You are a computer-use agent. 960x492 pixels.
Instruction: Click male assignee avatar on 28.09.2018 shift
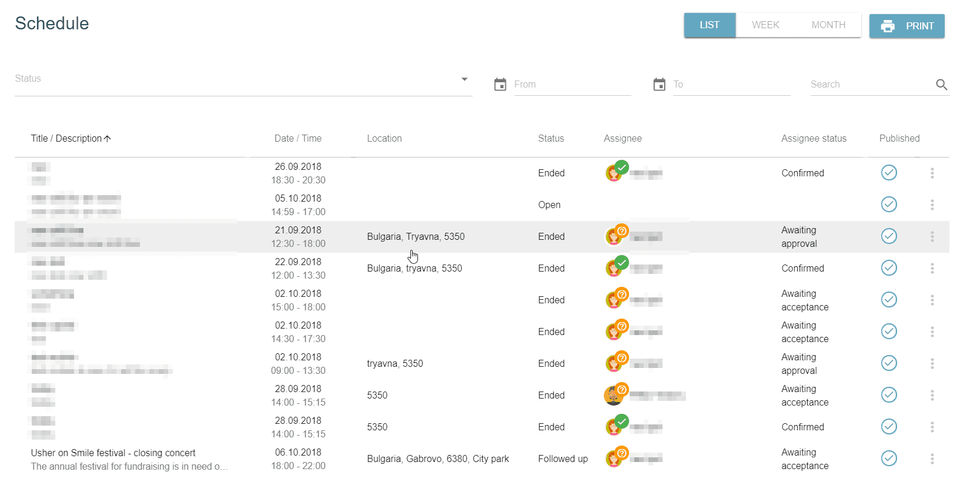click(x=615, y=396)
